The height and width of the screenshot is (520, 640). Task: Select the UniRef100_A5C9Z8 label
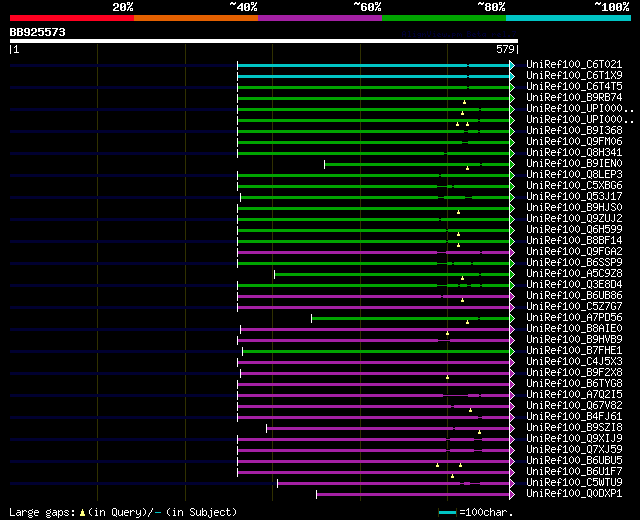[x=574, y=274]
